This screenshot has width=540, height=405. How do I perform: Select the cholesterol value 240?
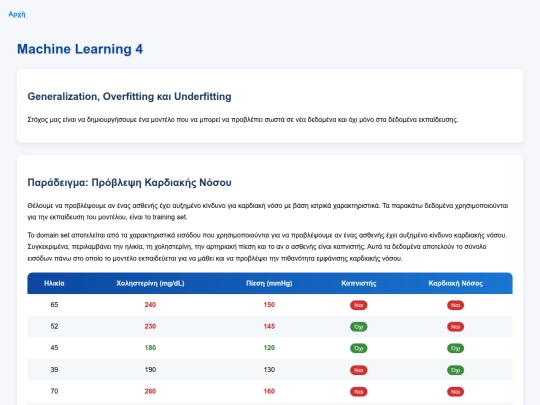point(150,305)
